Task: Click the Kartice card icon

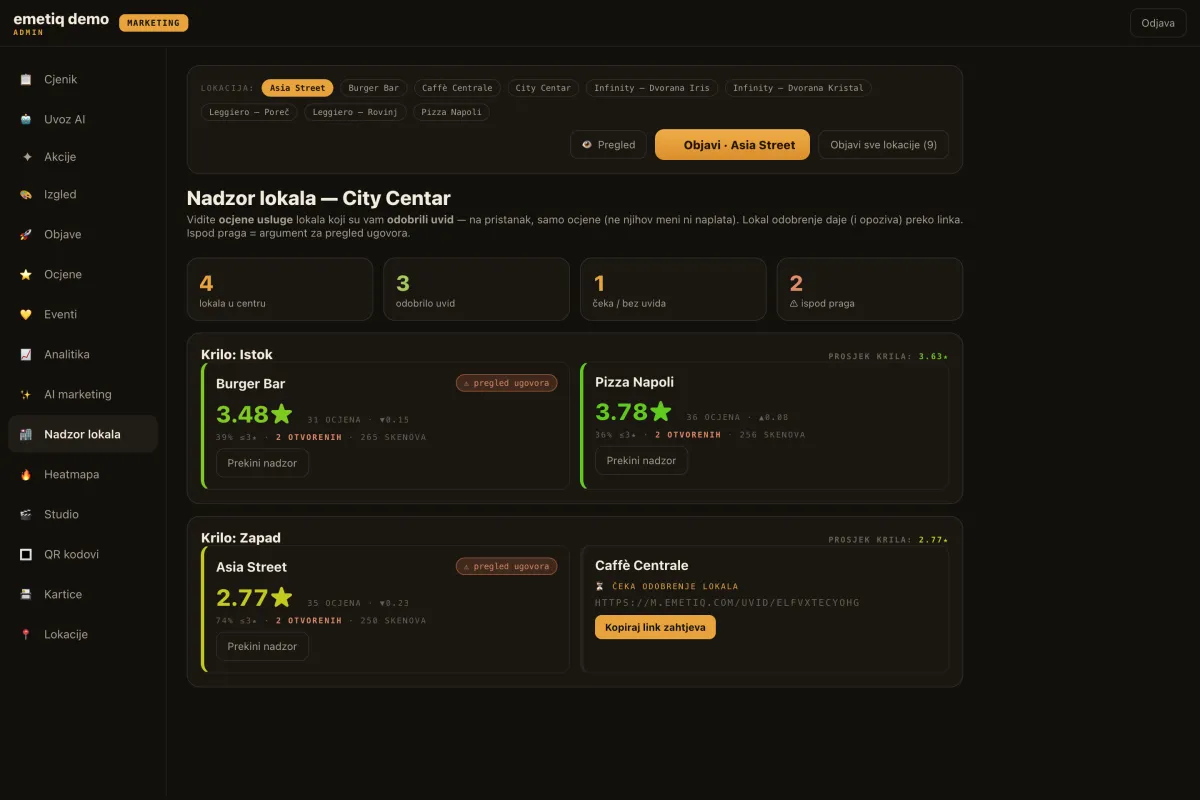Action: coord(26,594)
